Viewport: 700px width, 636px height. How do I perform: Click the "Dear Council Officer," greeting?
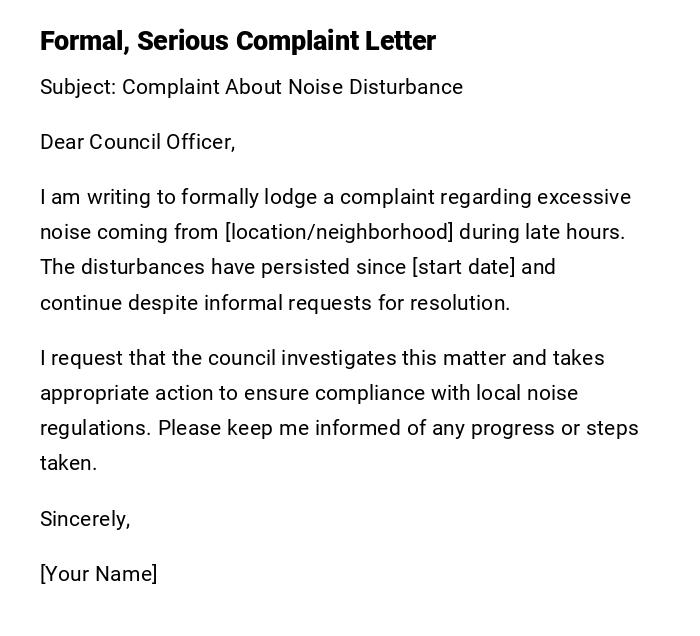[137, 142]
